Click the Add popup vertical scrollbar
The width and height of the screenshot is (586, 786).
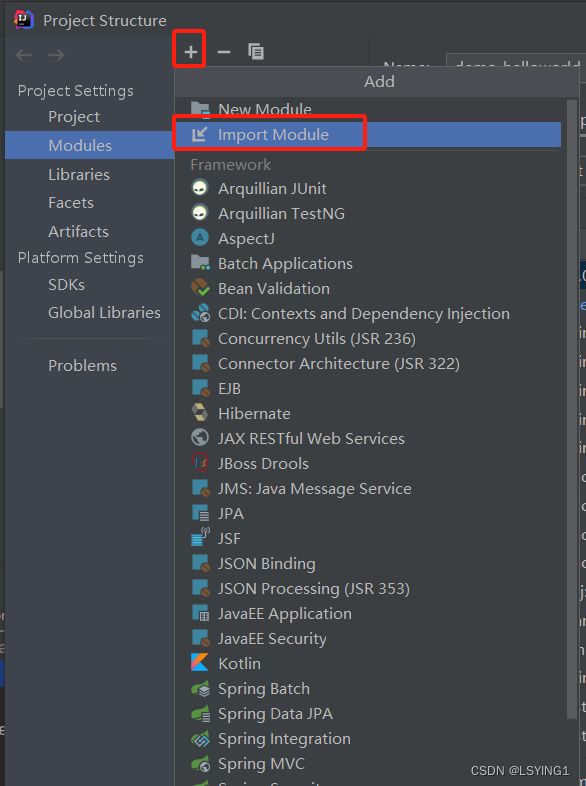(x=571, y=409)
